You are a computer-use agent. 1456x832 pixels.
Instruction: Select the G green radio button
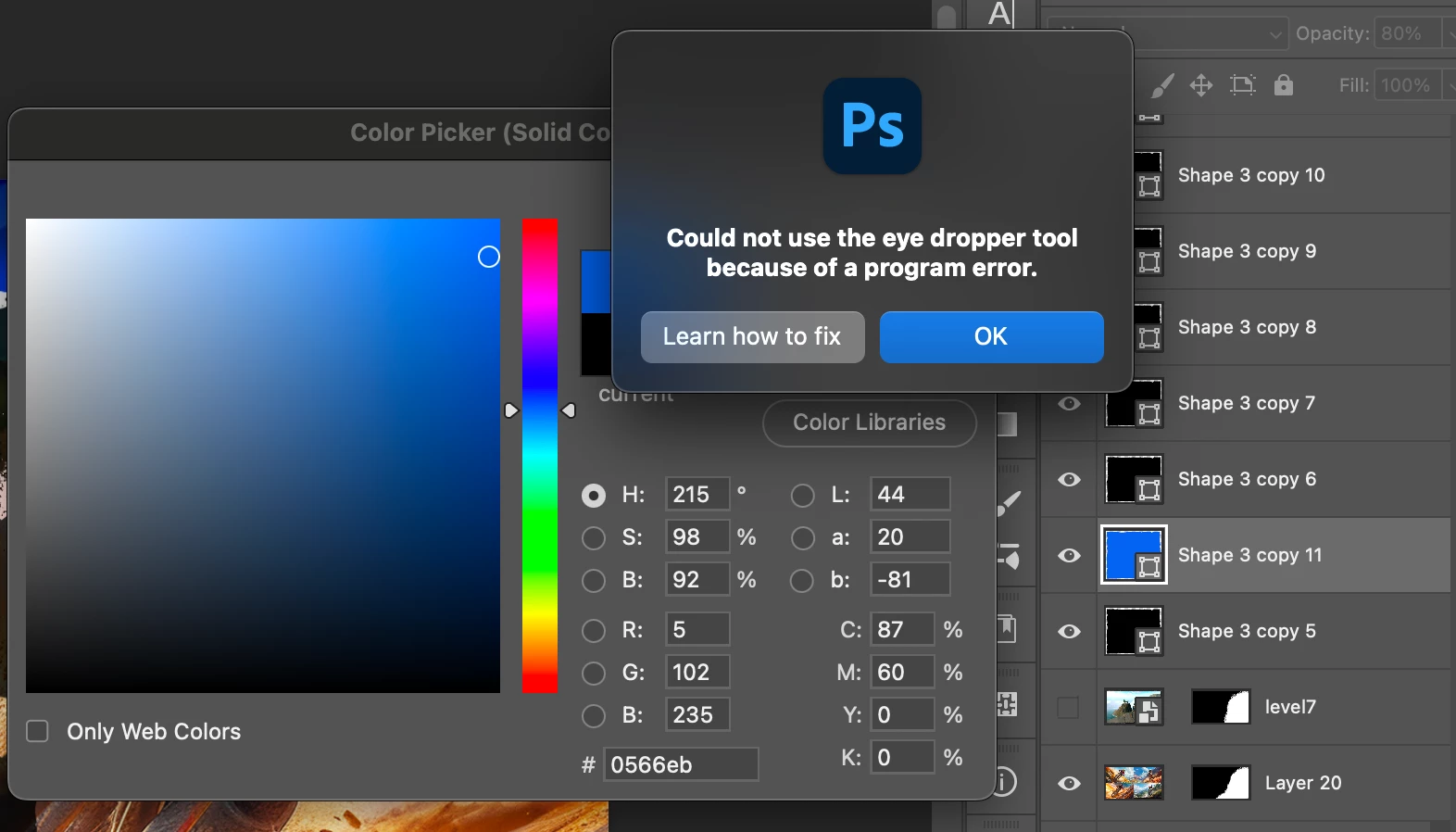tap(594, 674)
